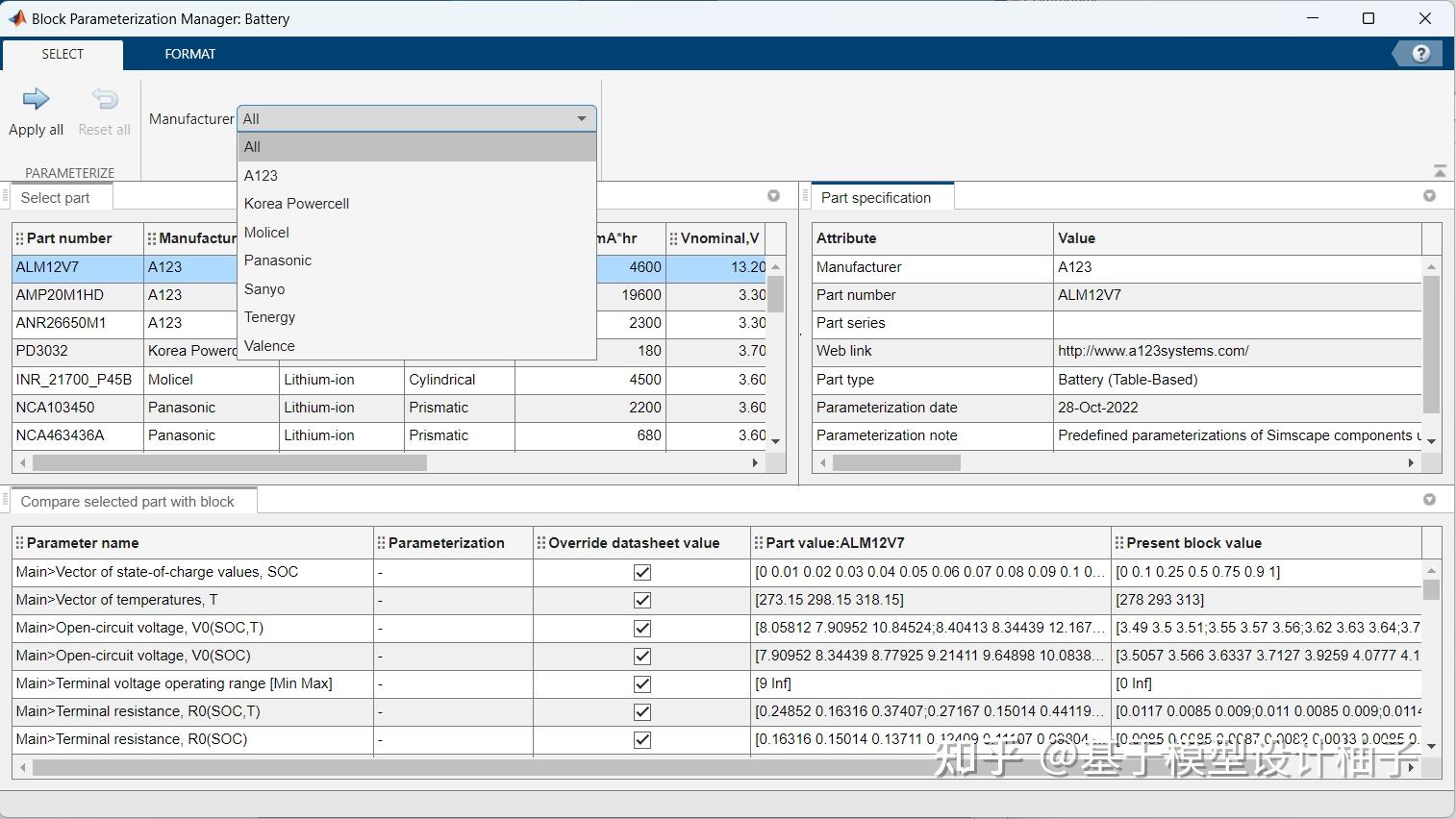Open the Part specification tab

(875, 198)
